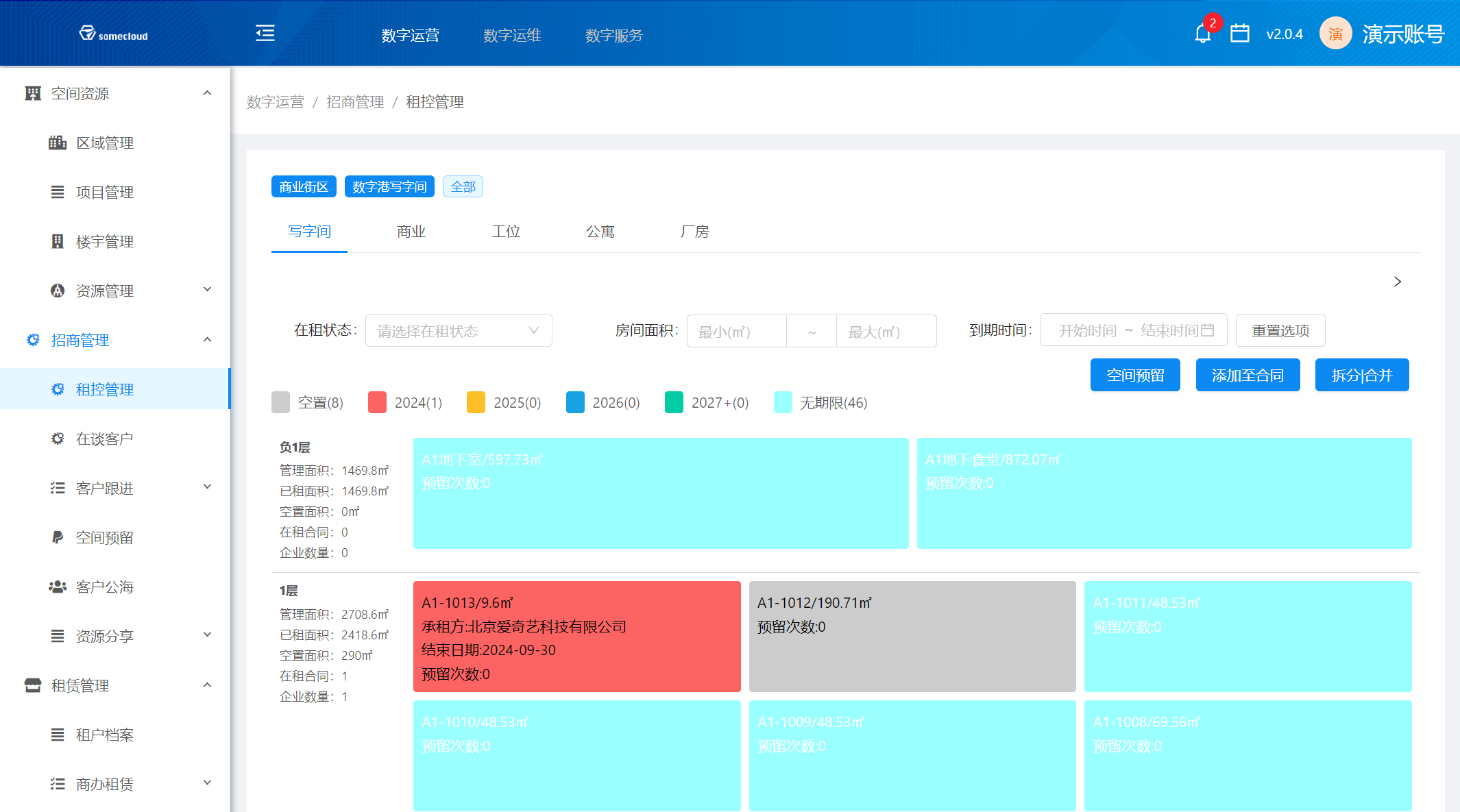Screen dimensions: 1460x812
Task: Select the 数字港写字间 project tag
Action: 389,186
